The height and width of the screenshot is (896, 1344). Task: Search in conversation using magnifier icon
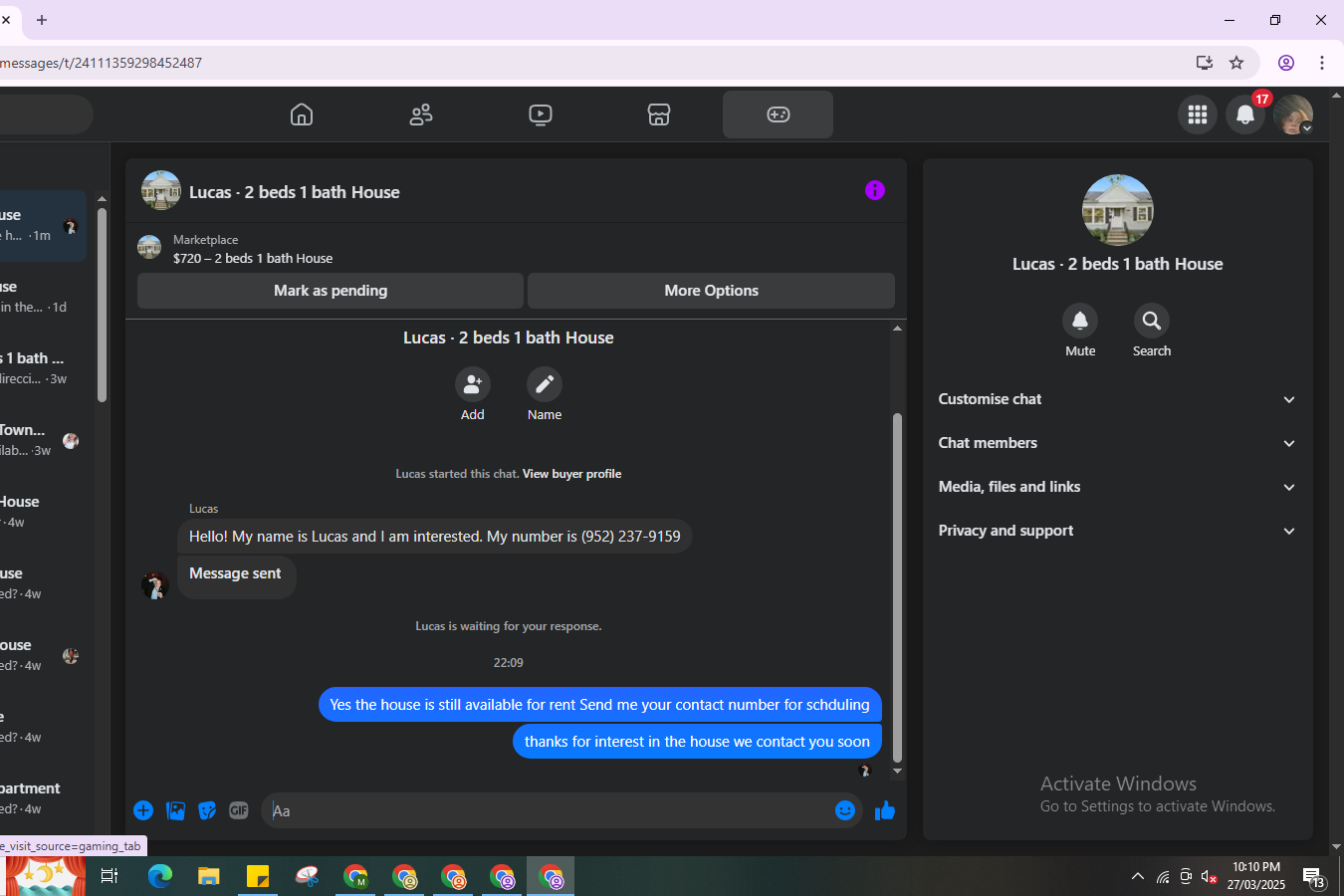(x=1152, y=321)
